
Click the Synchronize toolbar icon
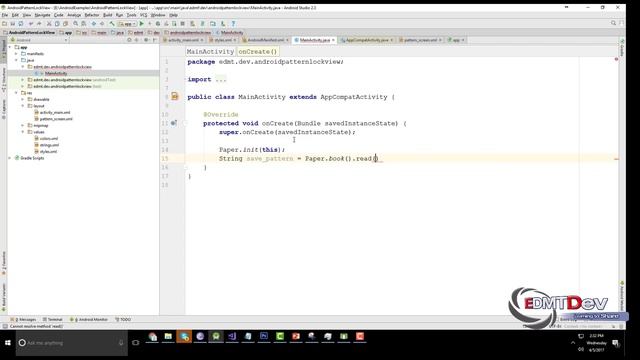[x=21, y=24]
